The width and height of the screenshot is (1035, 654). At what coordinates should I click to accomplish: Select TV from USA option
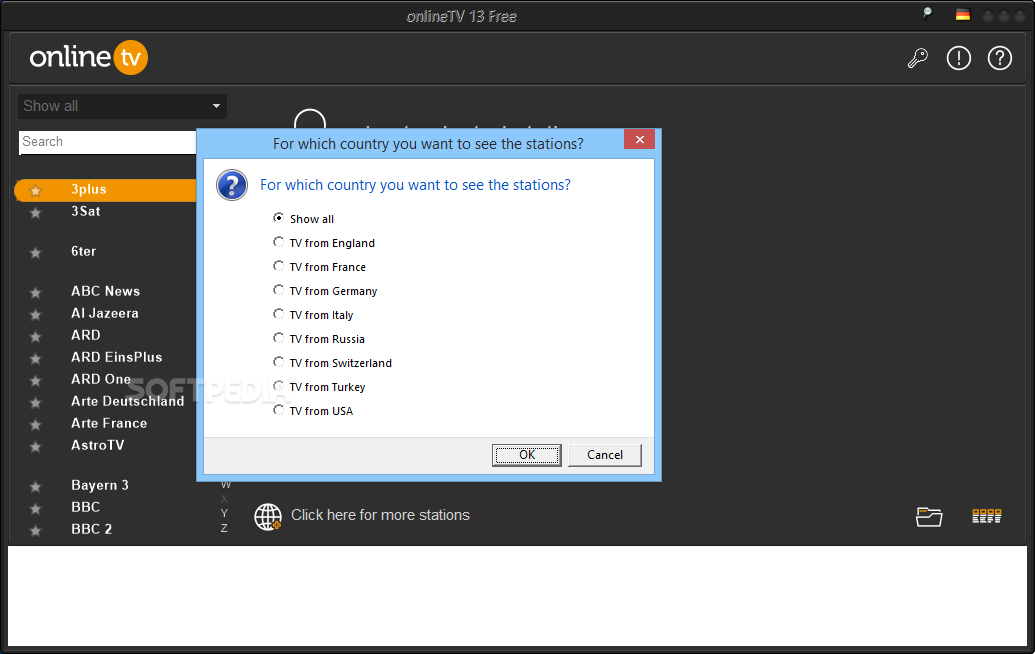click(x=279, y=410)
